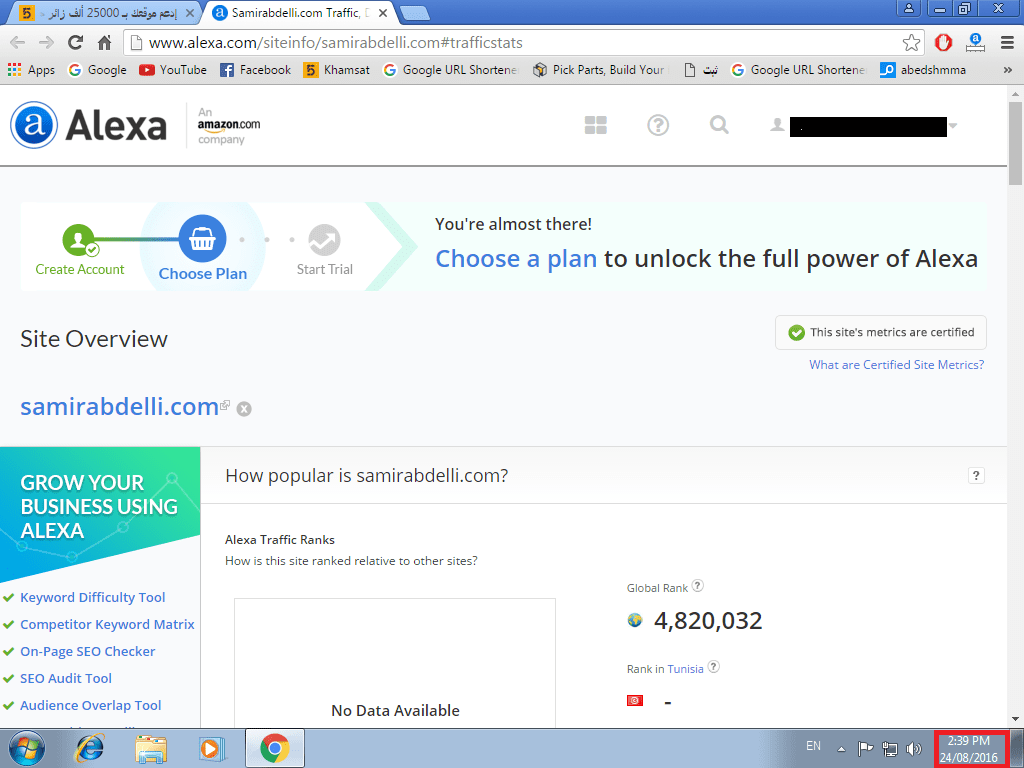
Task: Click Rank in Tunisia help icon
Action: coord(714,667)
